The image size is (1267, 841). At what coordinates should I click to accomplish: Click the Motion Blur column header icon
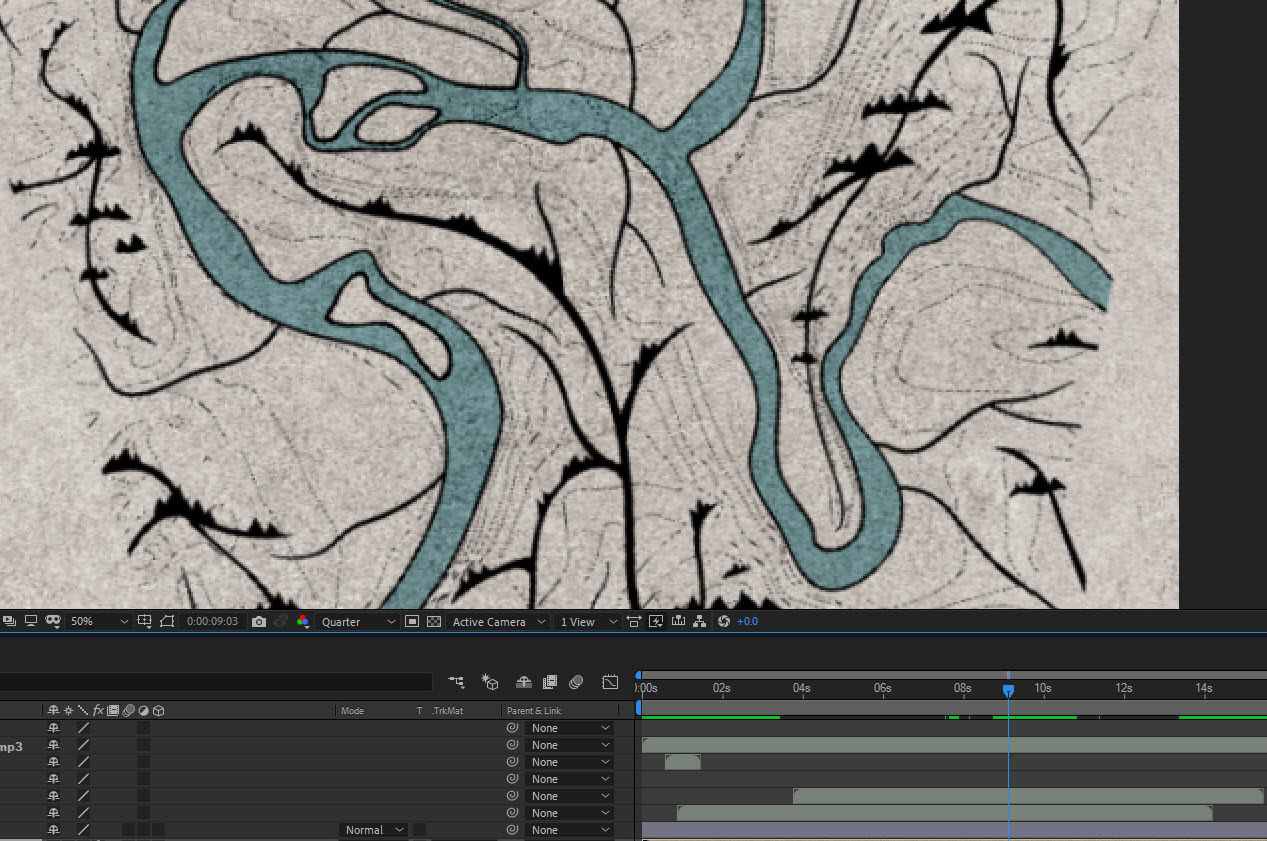click(128, 711)
